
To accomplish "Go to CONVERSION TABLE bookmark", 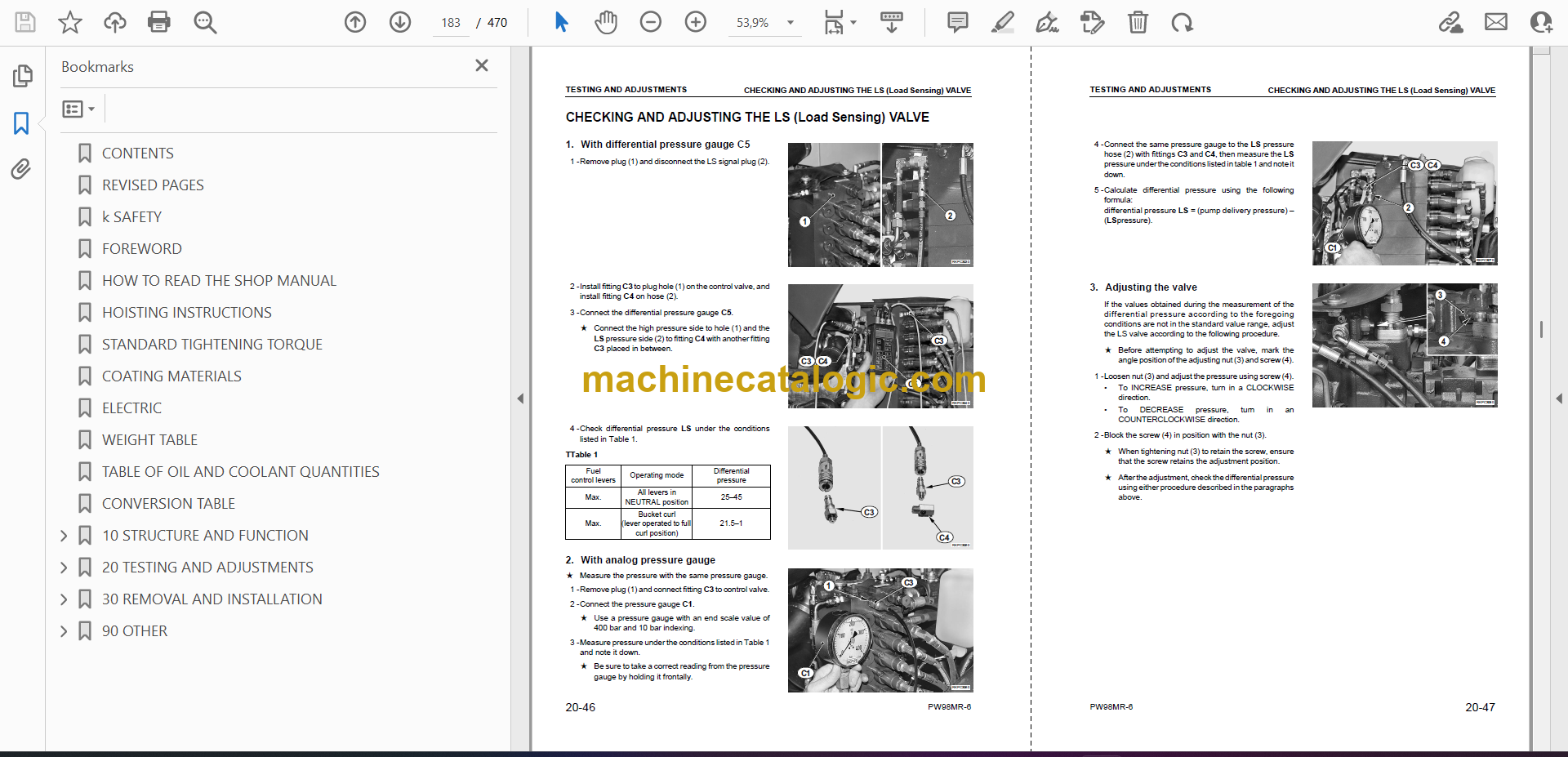I will click(168, 504).
